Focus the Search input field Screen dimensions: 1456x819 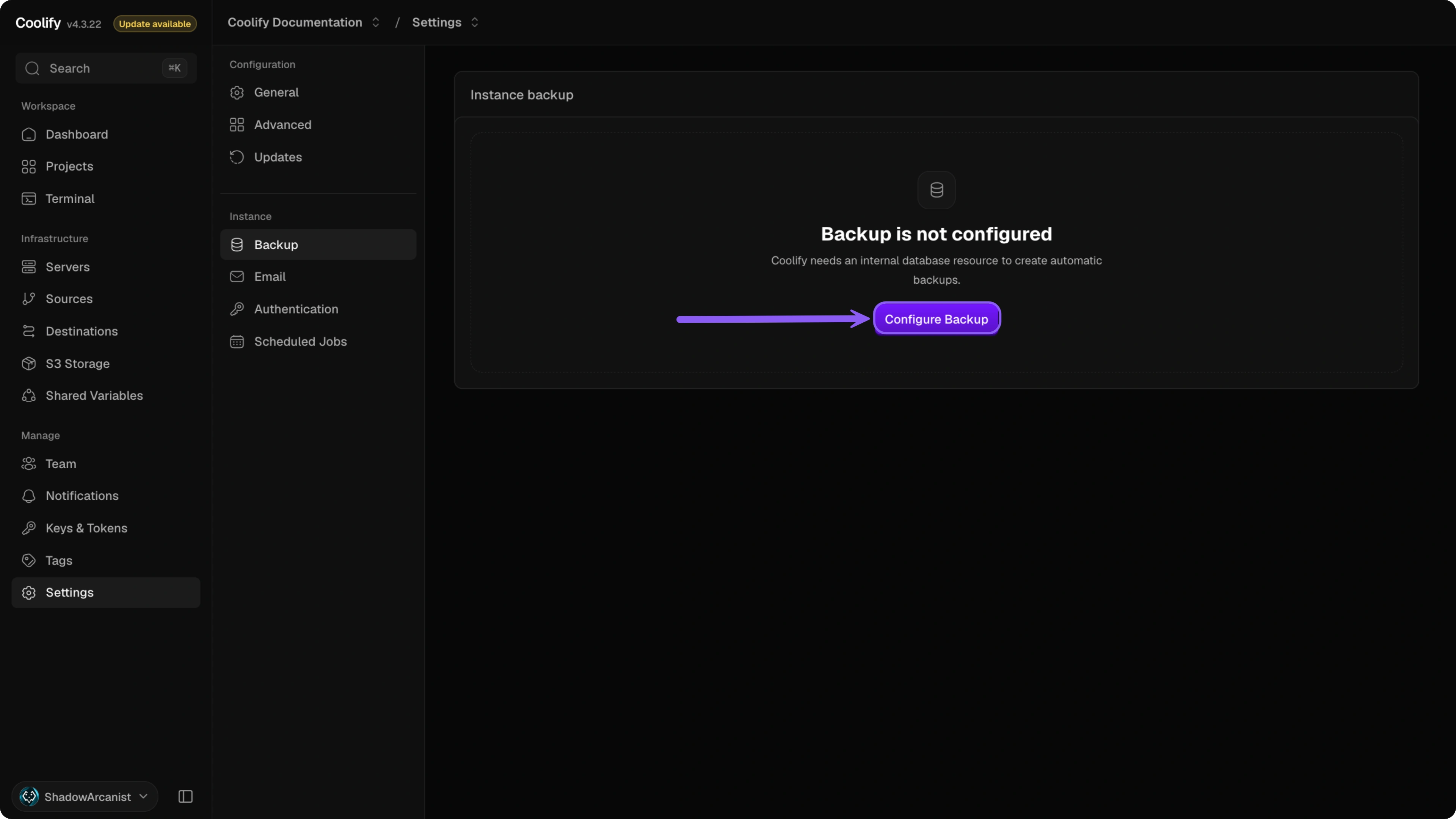pos(106,68)
